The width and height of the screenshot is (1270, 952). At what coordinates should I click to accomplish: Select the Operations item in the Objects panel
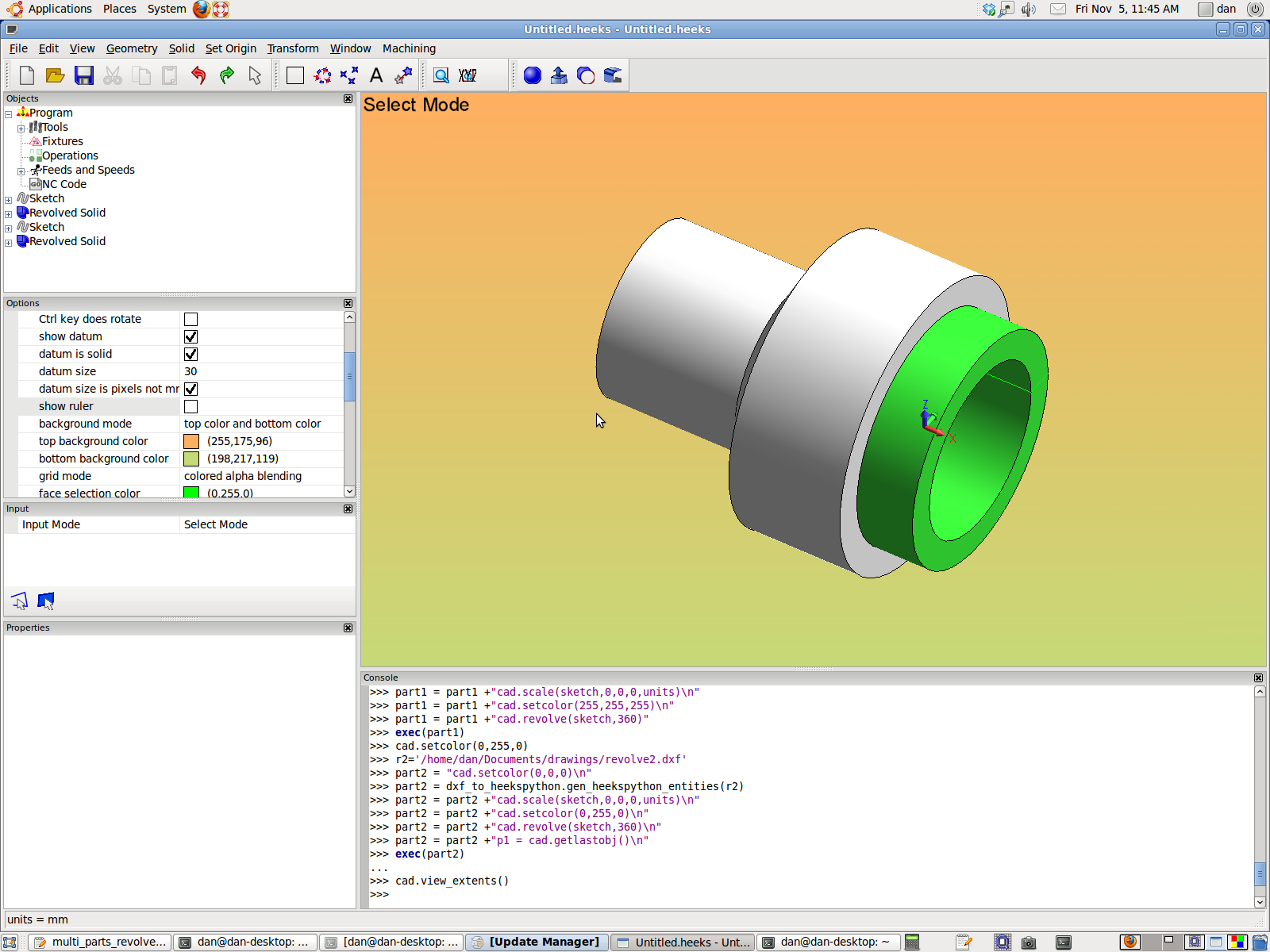coord(69,155)
